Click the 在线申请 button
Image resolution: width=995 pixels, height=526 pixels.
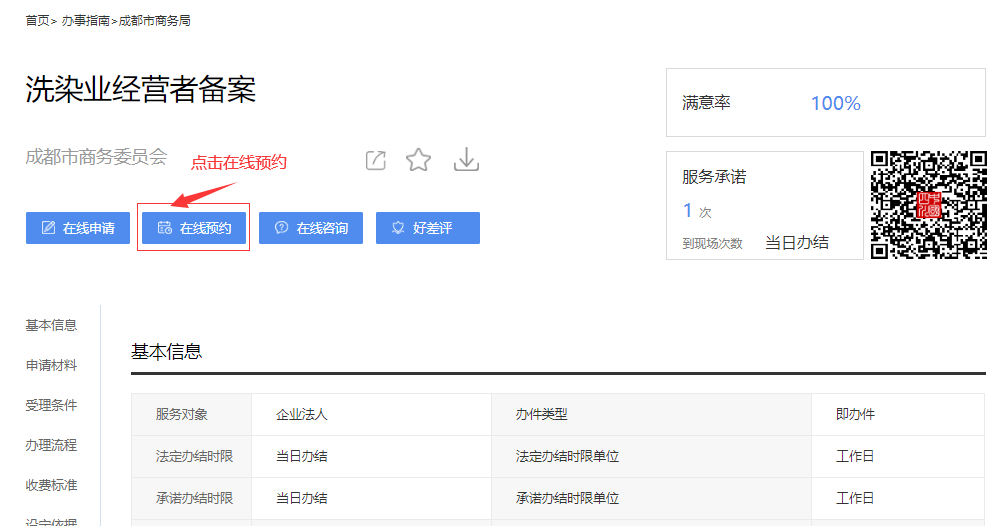pos(78,228)
